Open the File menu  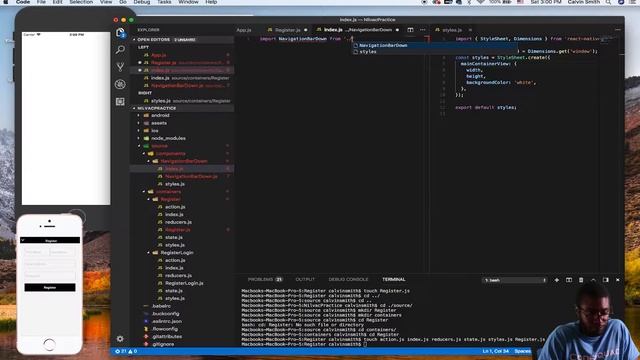coord(41,2)
